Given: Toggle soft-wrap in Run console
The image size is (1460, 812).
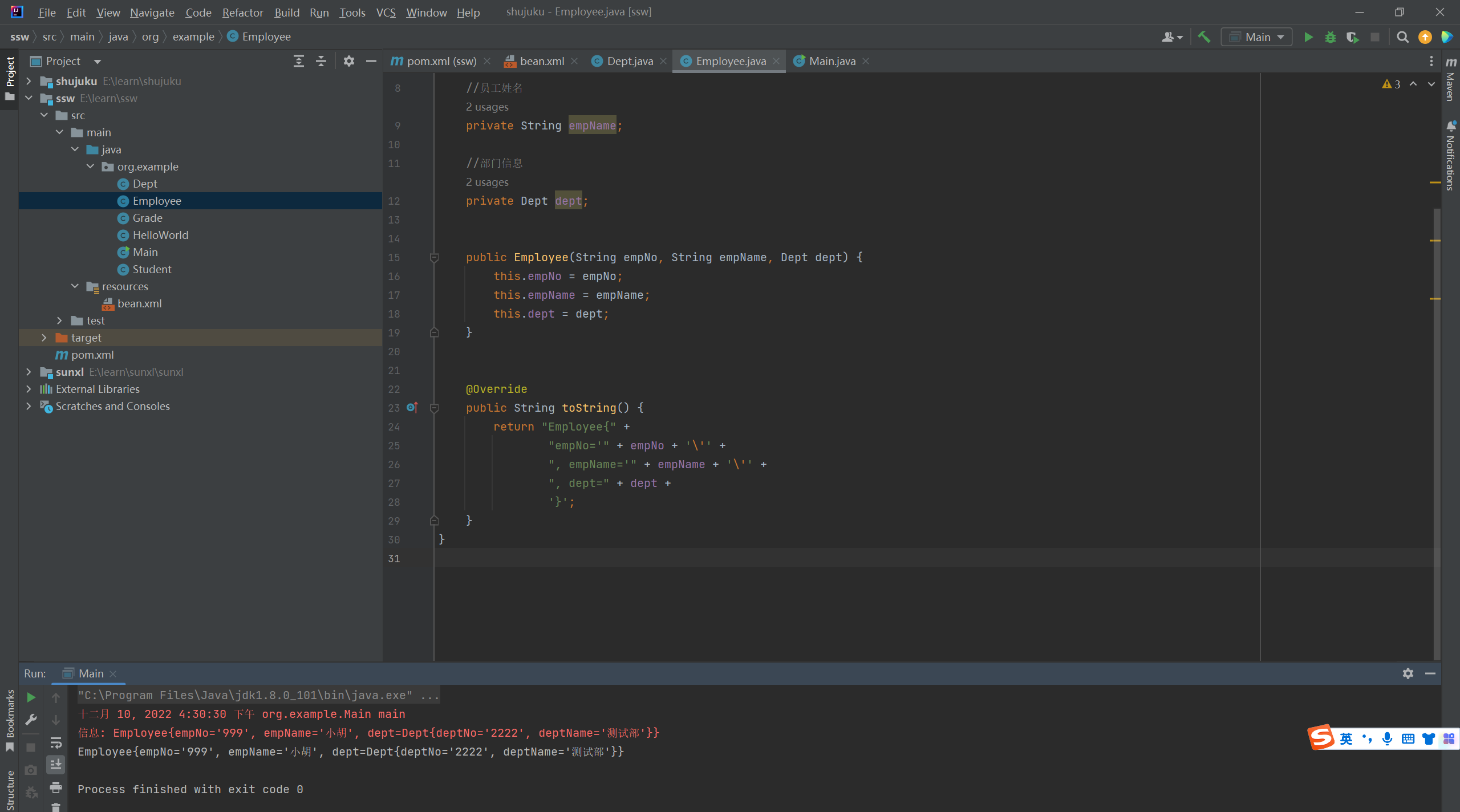Looking at the screenshot, I should click(x=56, y=742).
